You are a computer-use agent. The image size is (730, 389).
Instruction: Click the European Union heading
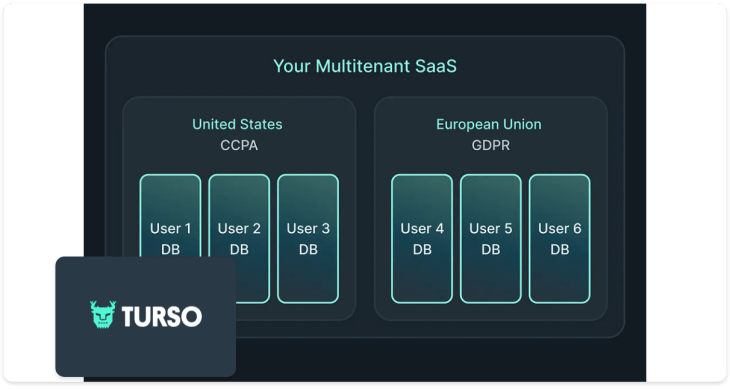489,124
